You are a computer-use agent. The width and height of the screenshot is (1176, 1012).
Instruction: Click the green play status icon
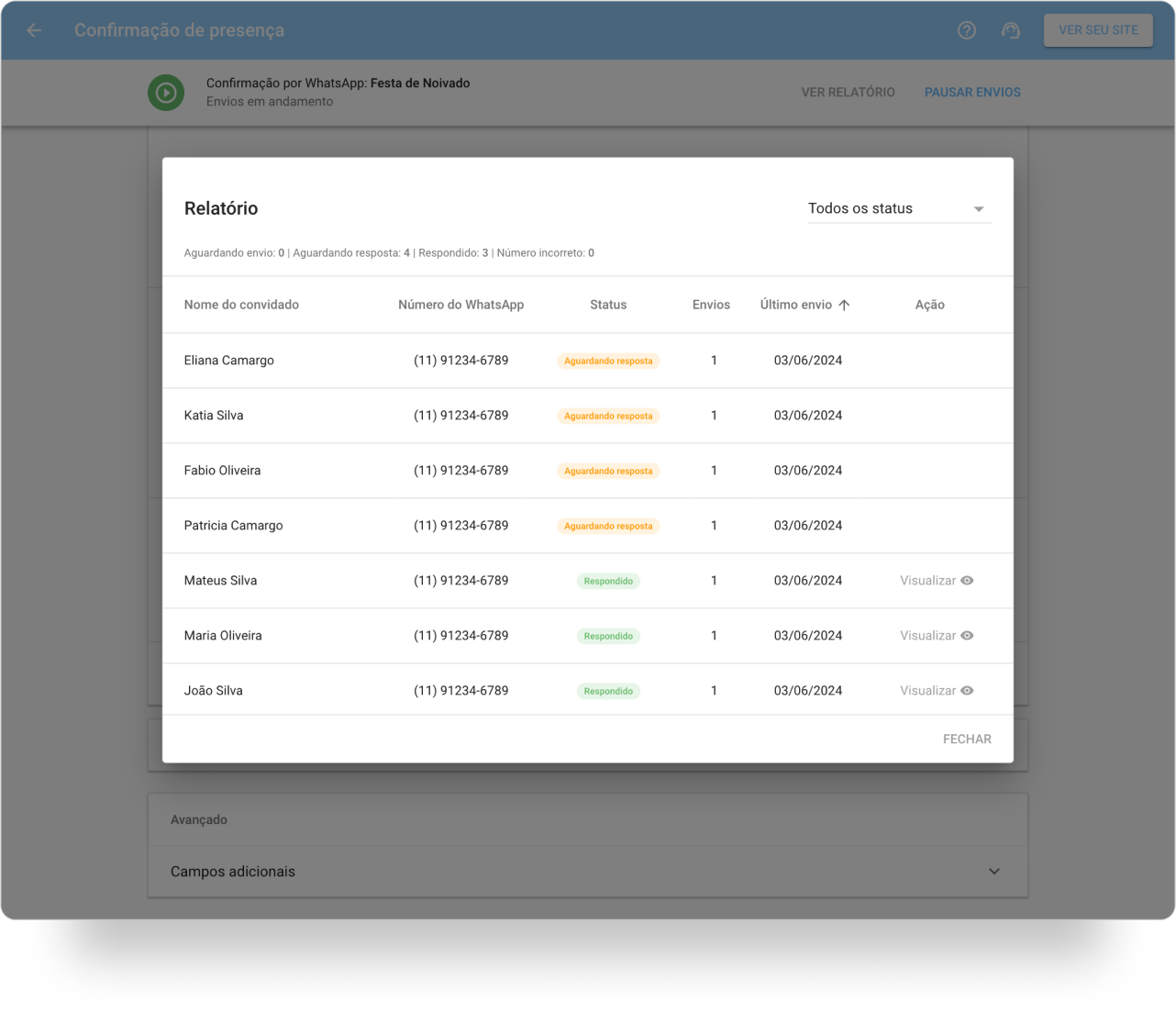(x=166, y=93)
